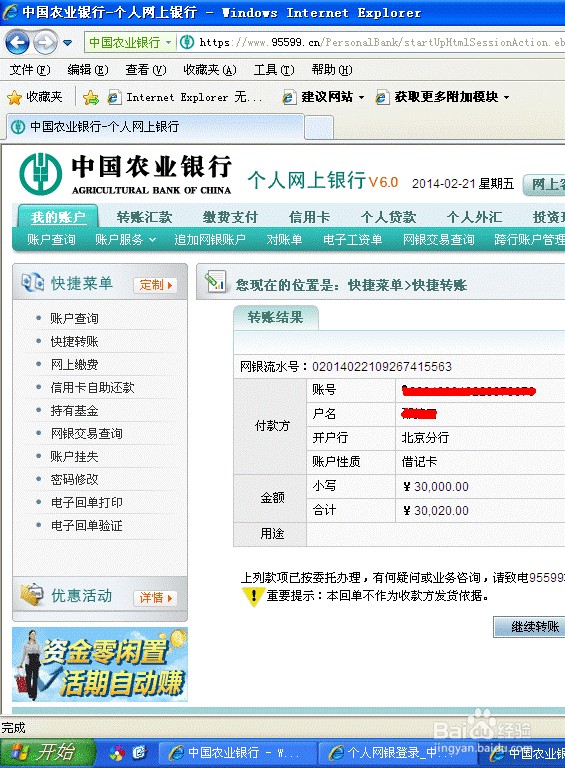Click the 资金零闲置 活期自动赚 banner
This screenshot has width=565, height=768.
100,665
